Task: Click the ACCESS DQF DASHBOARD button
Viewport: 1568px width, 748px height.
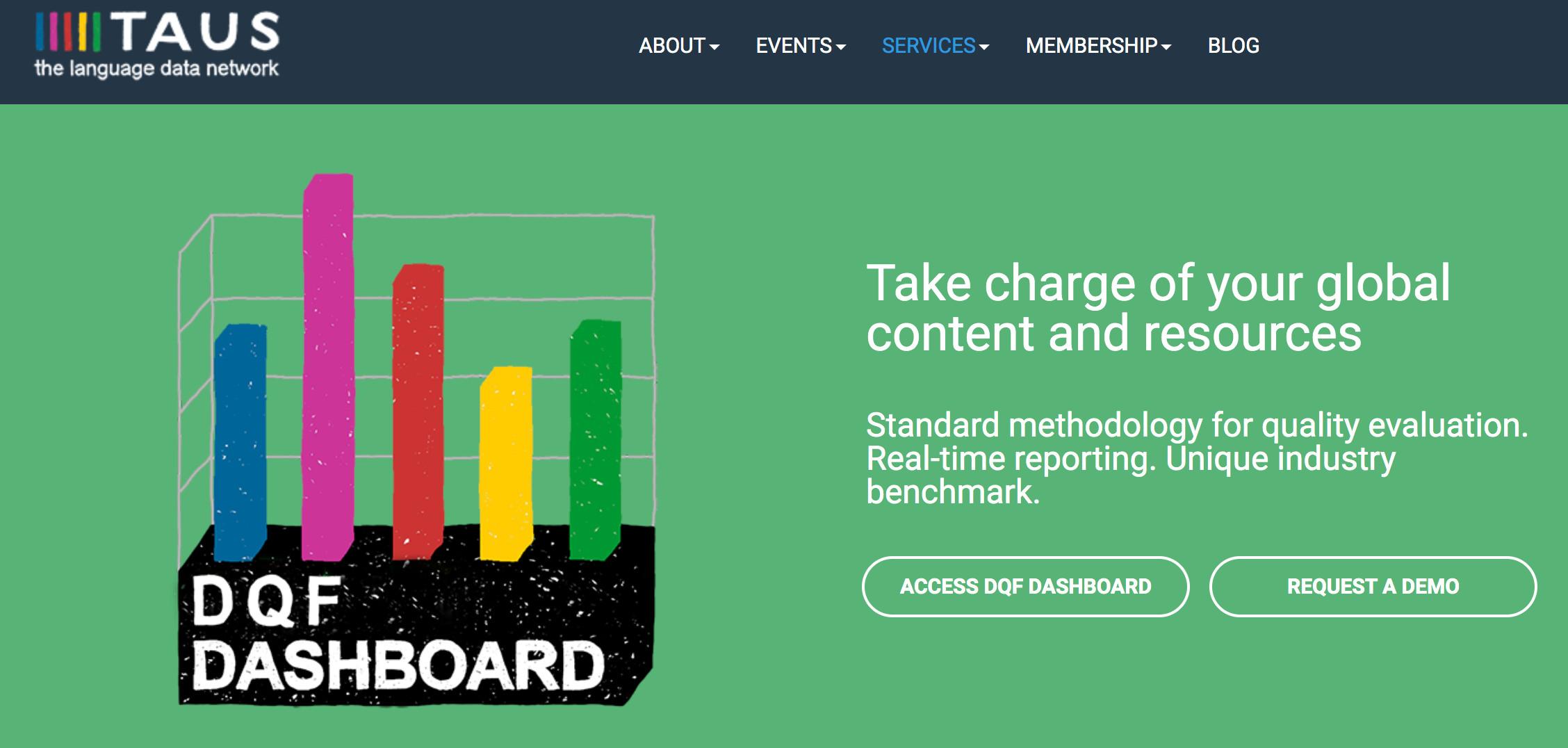Action: tap(1025, 586)
